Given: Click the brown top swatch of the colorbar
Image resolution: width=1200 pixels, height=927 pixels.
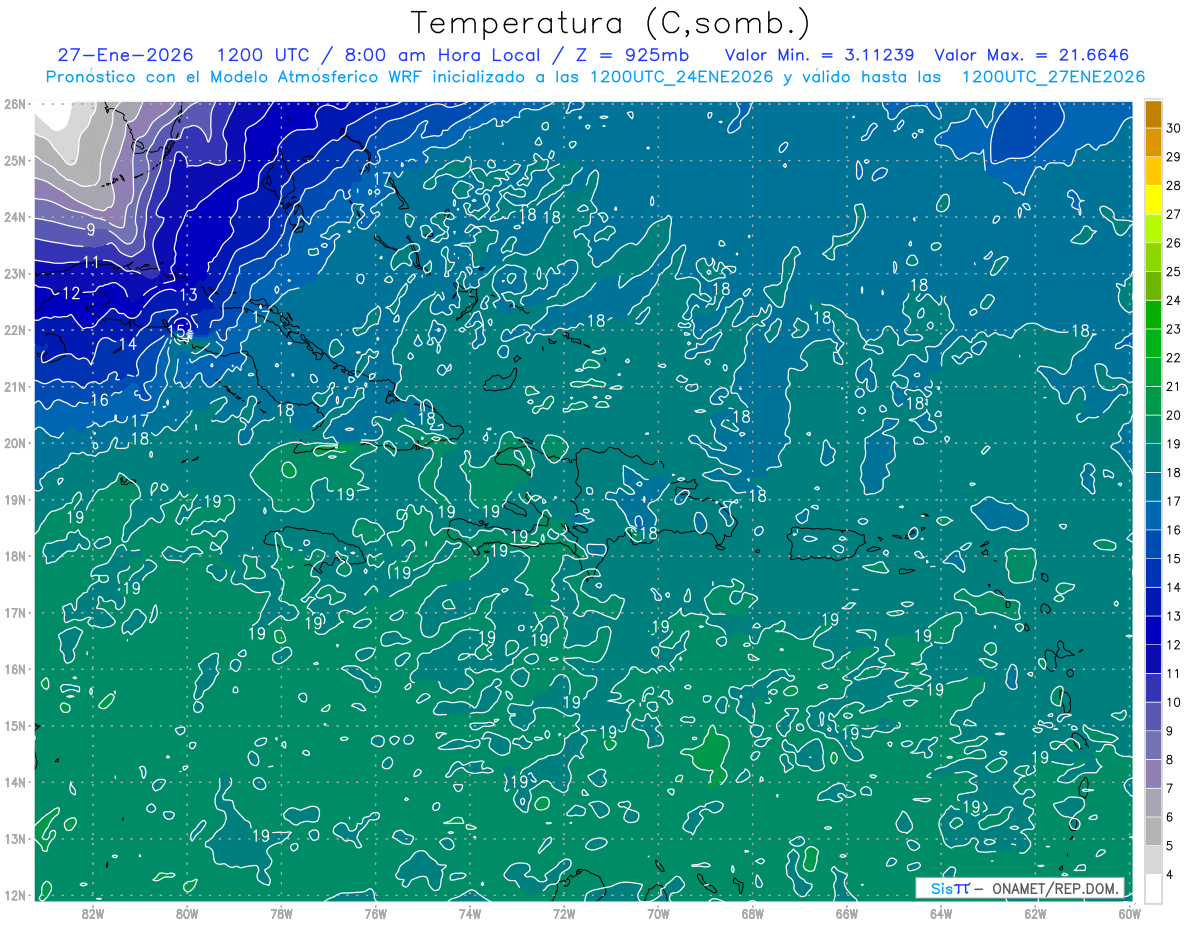Looking at the screenshot, I should pos(1153,114).
